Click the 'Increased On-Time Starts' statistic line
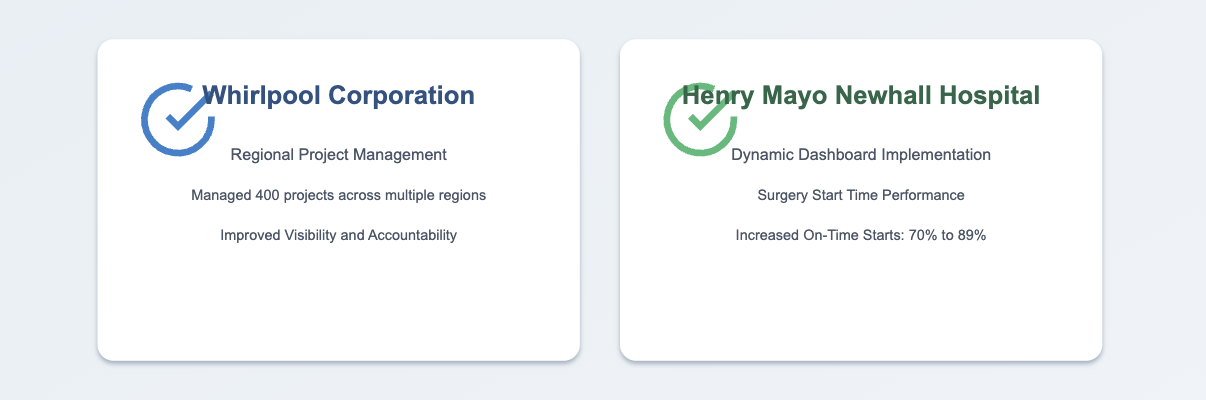 tap(861, 235)
